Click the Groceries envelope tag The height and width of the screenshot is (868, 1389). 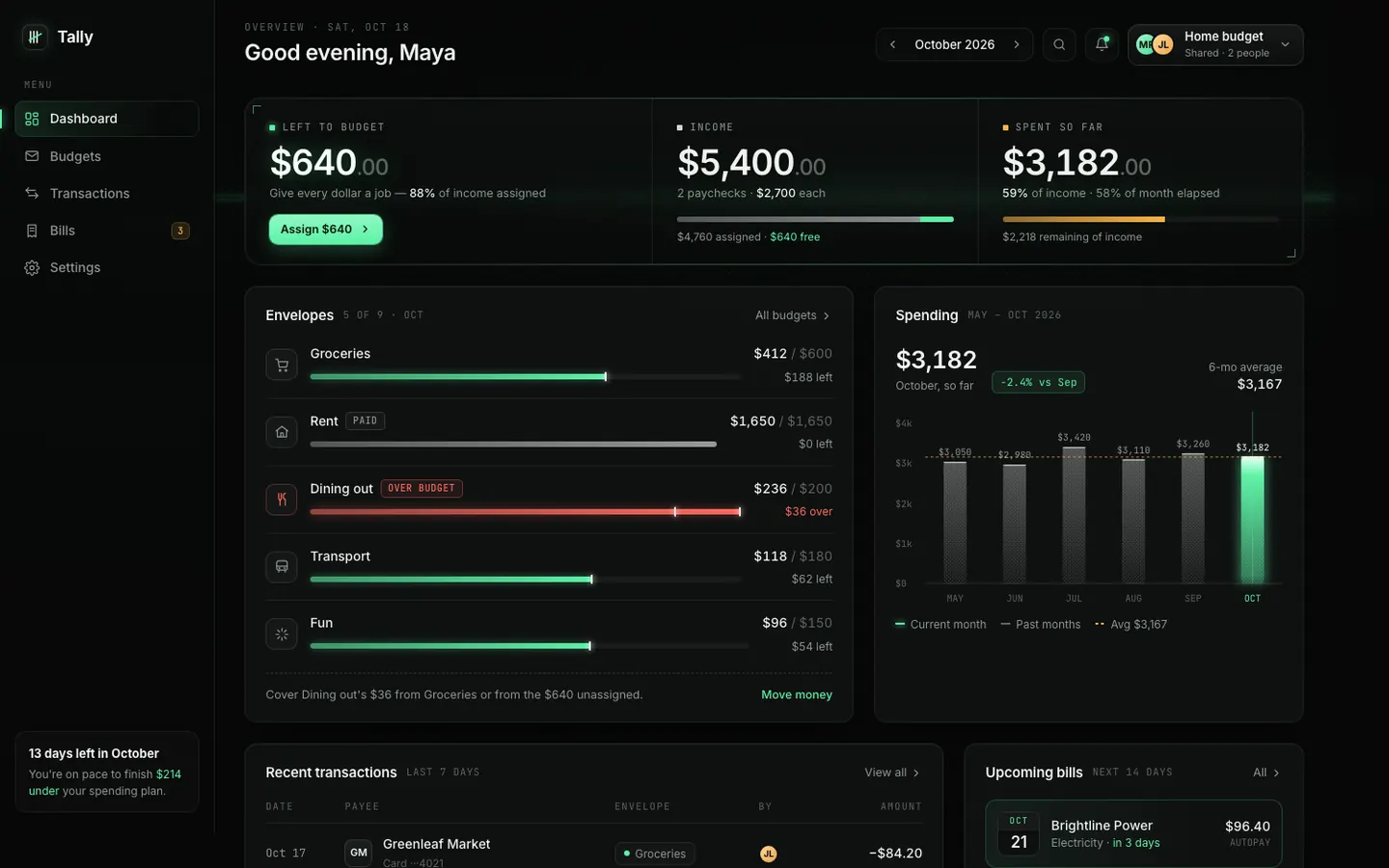655,854
